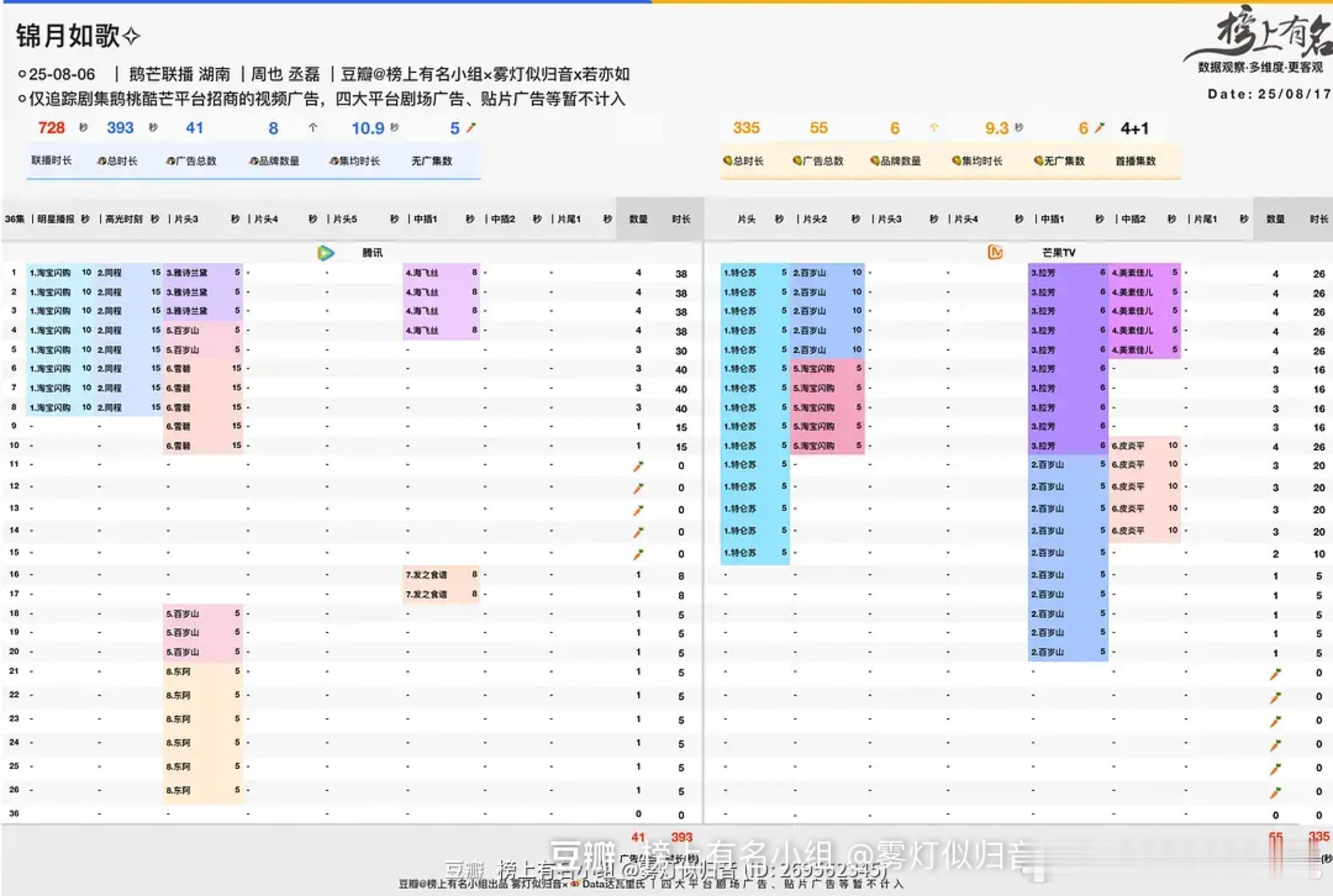The height and width of the screenshot is (896, 1333).
Task: Click the orange 55 total ads value
Action: click(818, 128)
